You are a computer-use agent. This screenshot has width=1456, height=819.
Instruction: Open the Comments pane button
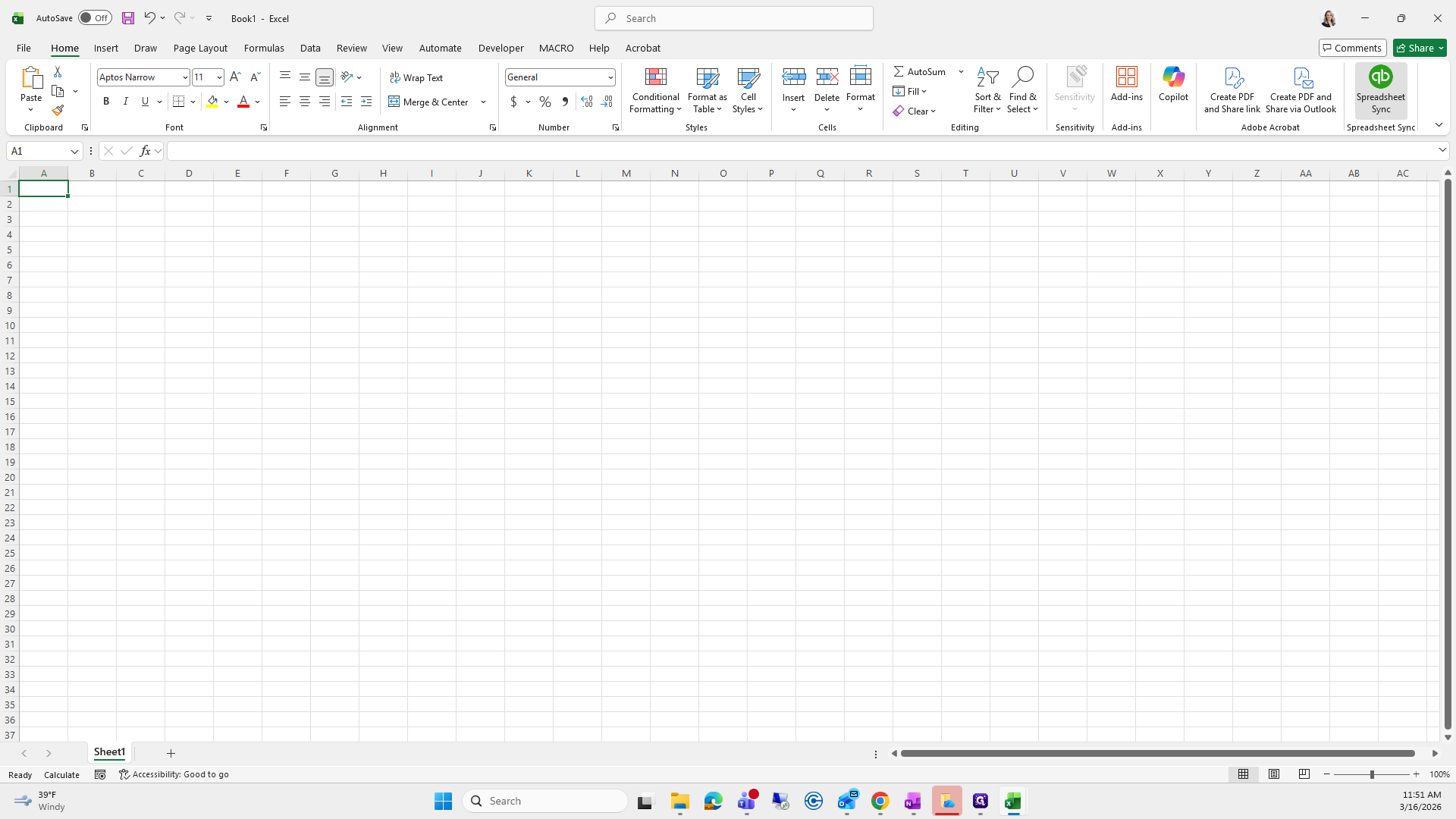pos(1352,48)
